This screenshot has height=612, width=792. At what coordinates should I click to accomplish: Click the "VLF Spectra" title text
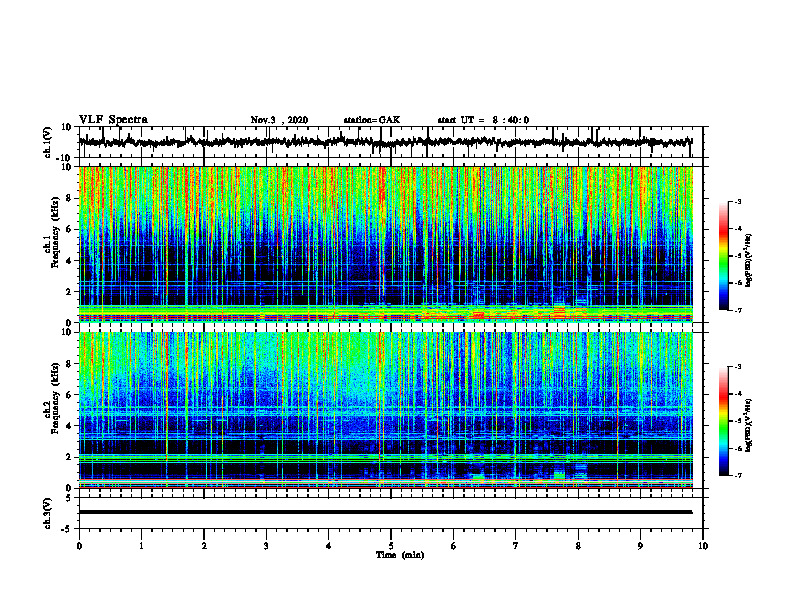click(113, 120)
